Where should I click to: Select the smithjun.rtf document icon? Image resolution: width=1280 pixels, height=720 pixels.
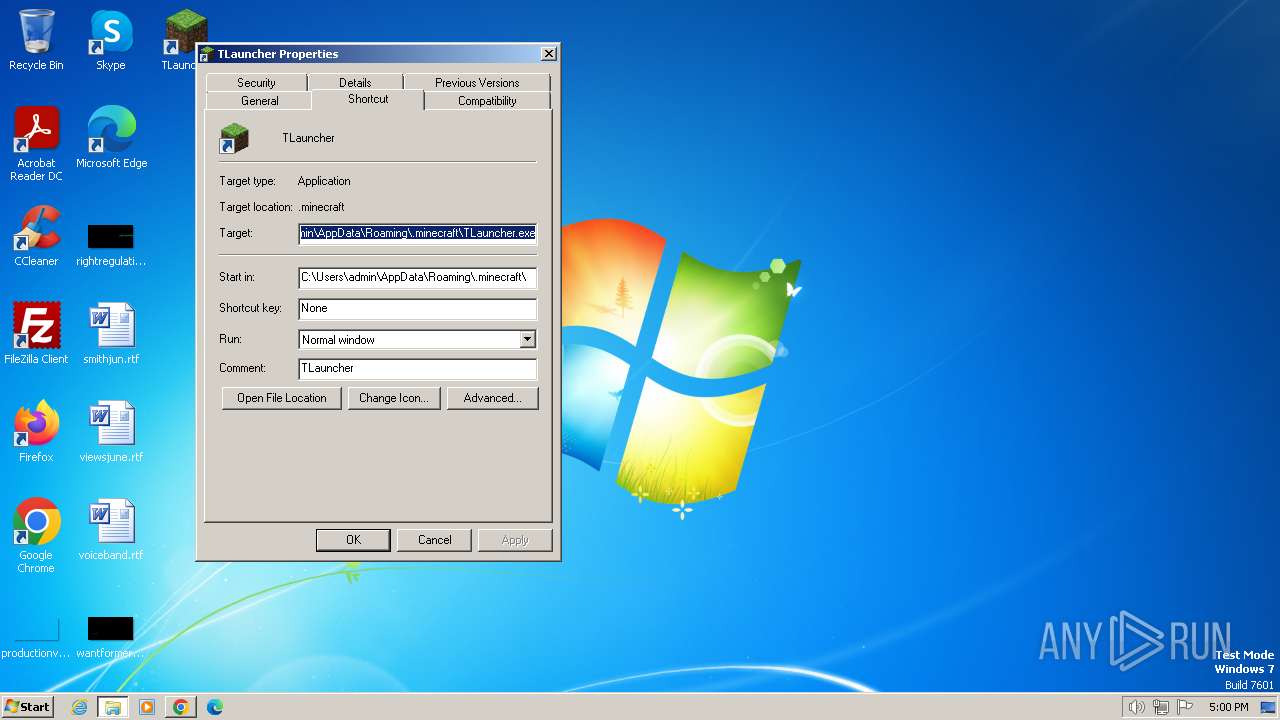[111, 334]
